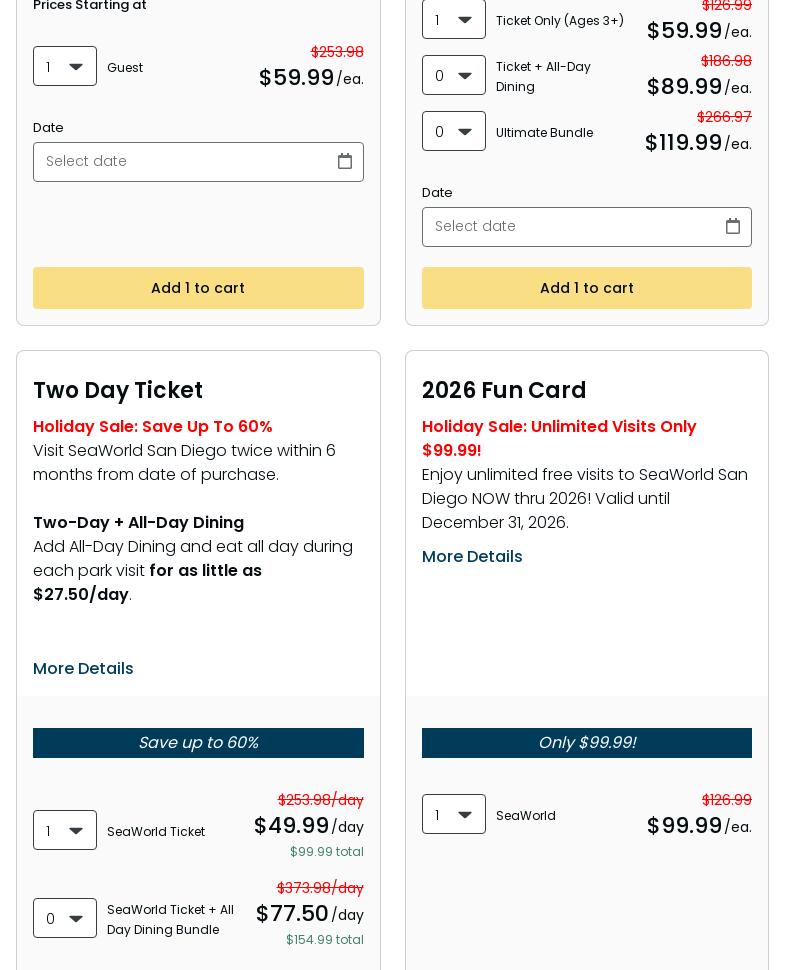Open 2026 Fun Card SeaWorld quantity dropdown
Screen dimensions: 785x970
(454, 815)
